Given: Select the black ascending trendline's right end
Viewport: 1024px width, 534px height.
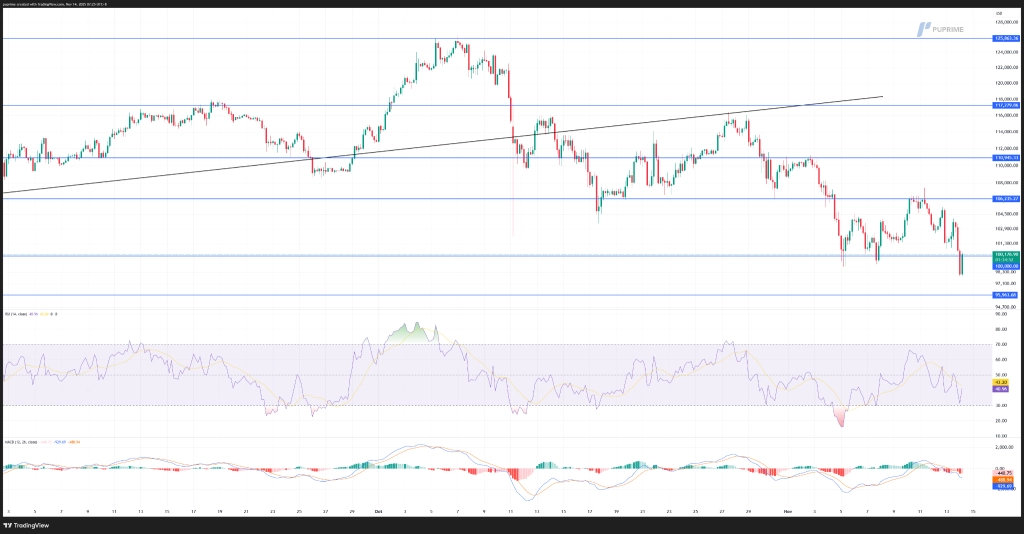Looking at the screenshot, I should point(882,96).
